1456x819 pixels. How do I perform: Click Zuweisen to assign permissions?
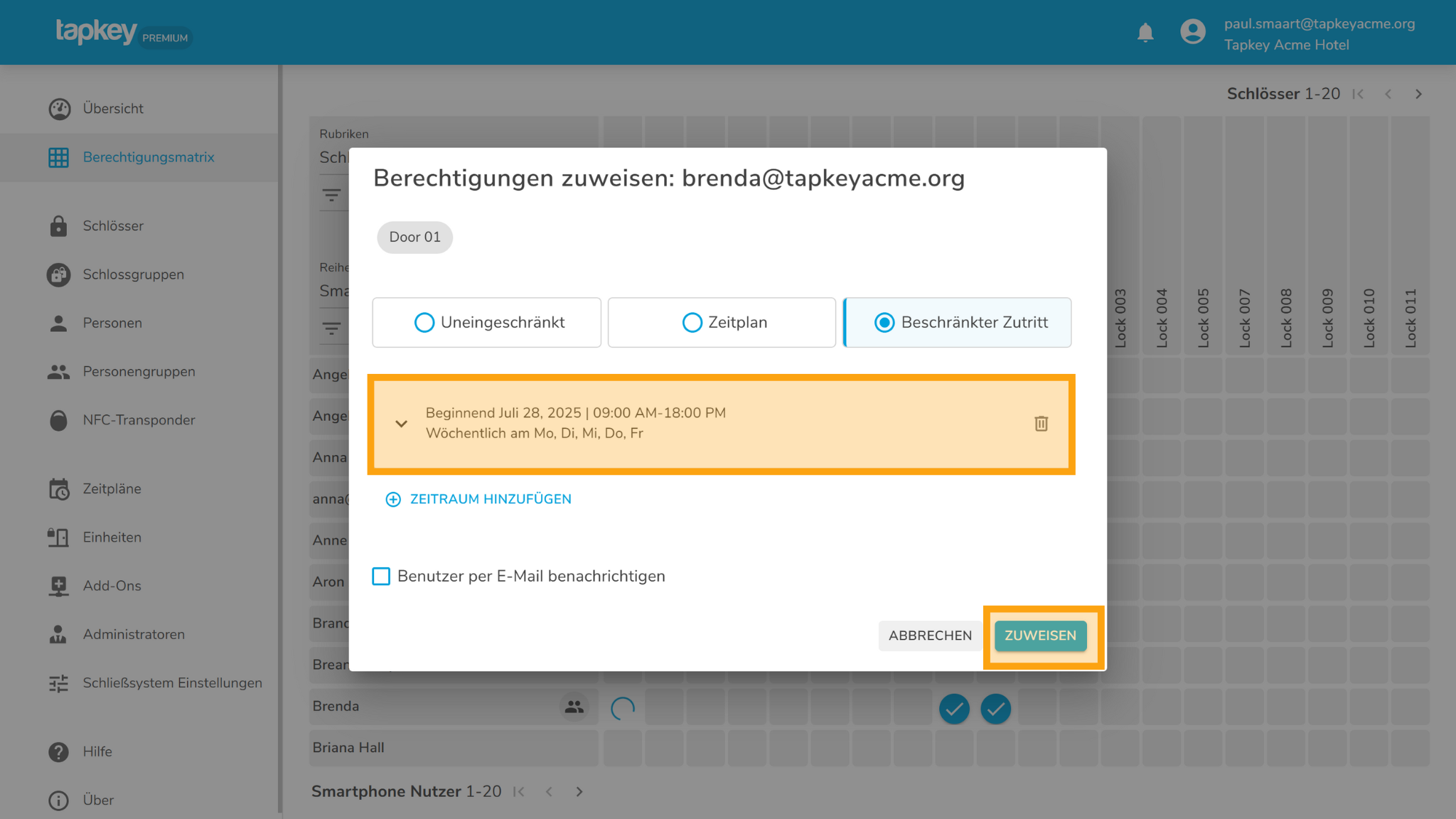(1040, 636)
